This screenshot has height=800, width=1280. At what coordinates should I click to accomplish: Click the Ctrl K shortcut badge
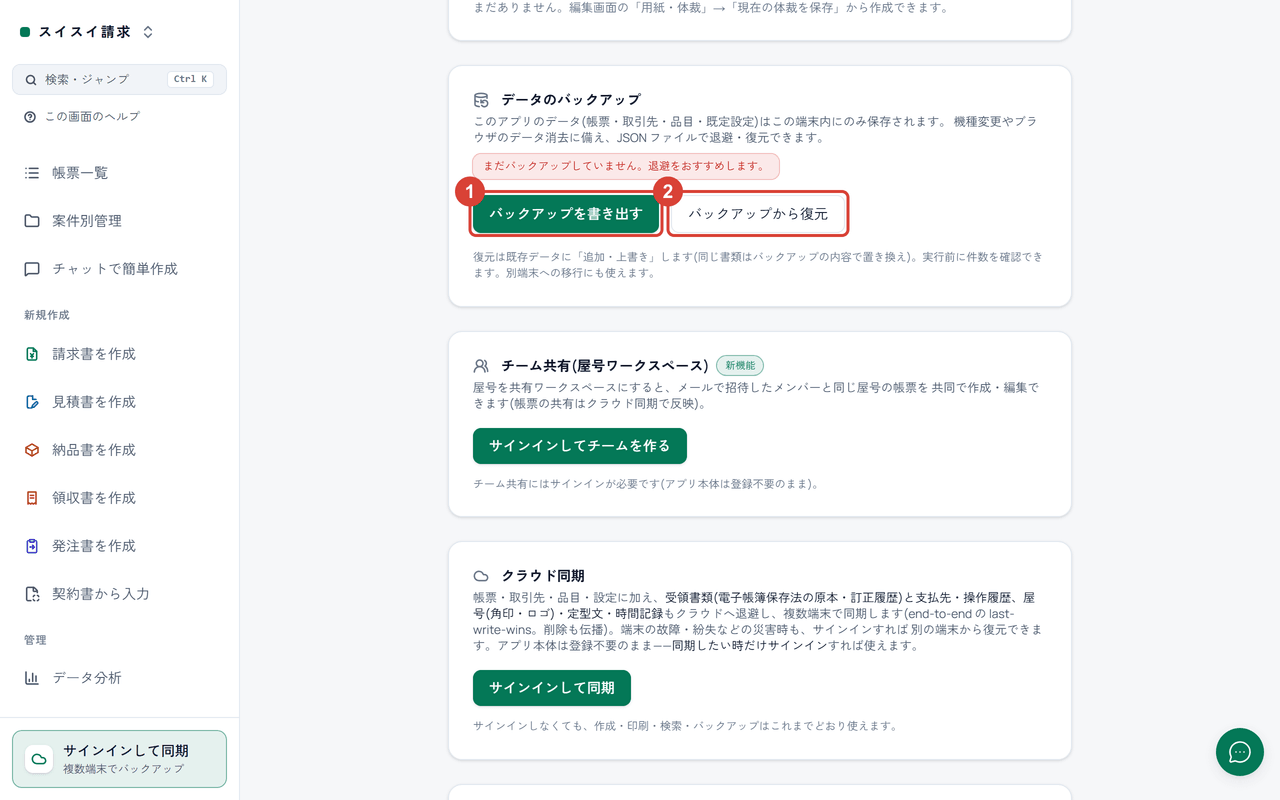190,80
